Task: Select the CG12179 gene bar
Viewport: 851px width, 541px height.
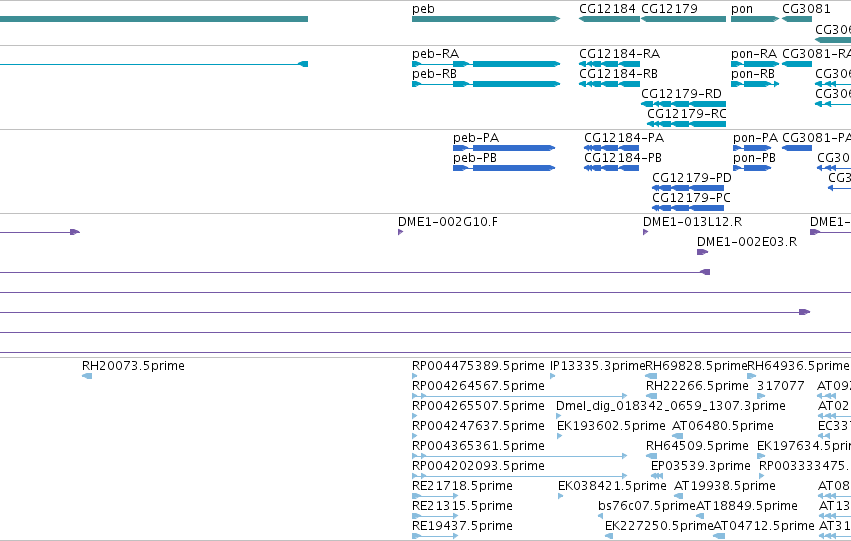Action: (x=683, y=19)
